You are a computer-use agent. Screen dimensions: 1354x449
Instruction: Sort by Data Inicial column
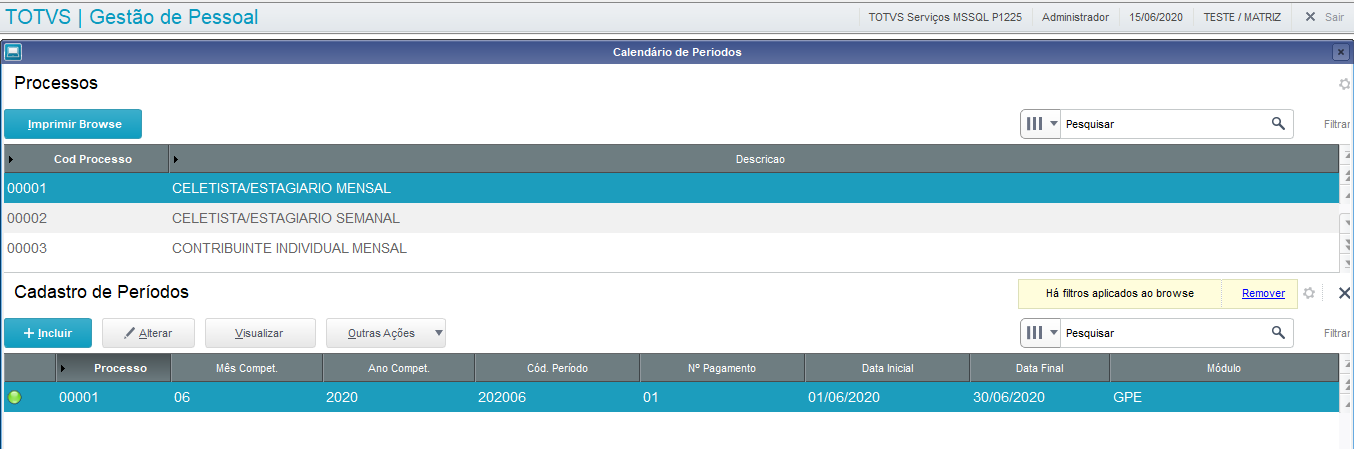pos(887,368)
